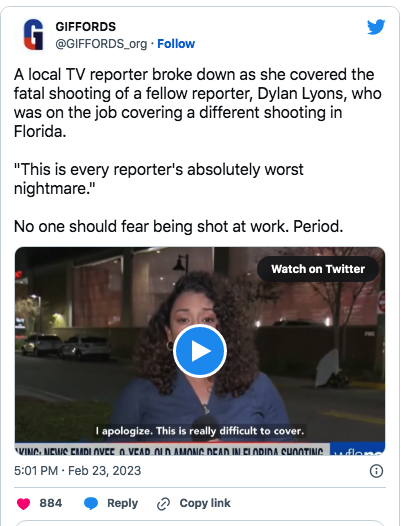Like the tweet with the heart icon
Viewport: 401px width, 526px height.
point(23,504)
